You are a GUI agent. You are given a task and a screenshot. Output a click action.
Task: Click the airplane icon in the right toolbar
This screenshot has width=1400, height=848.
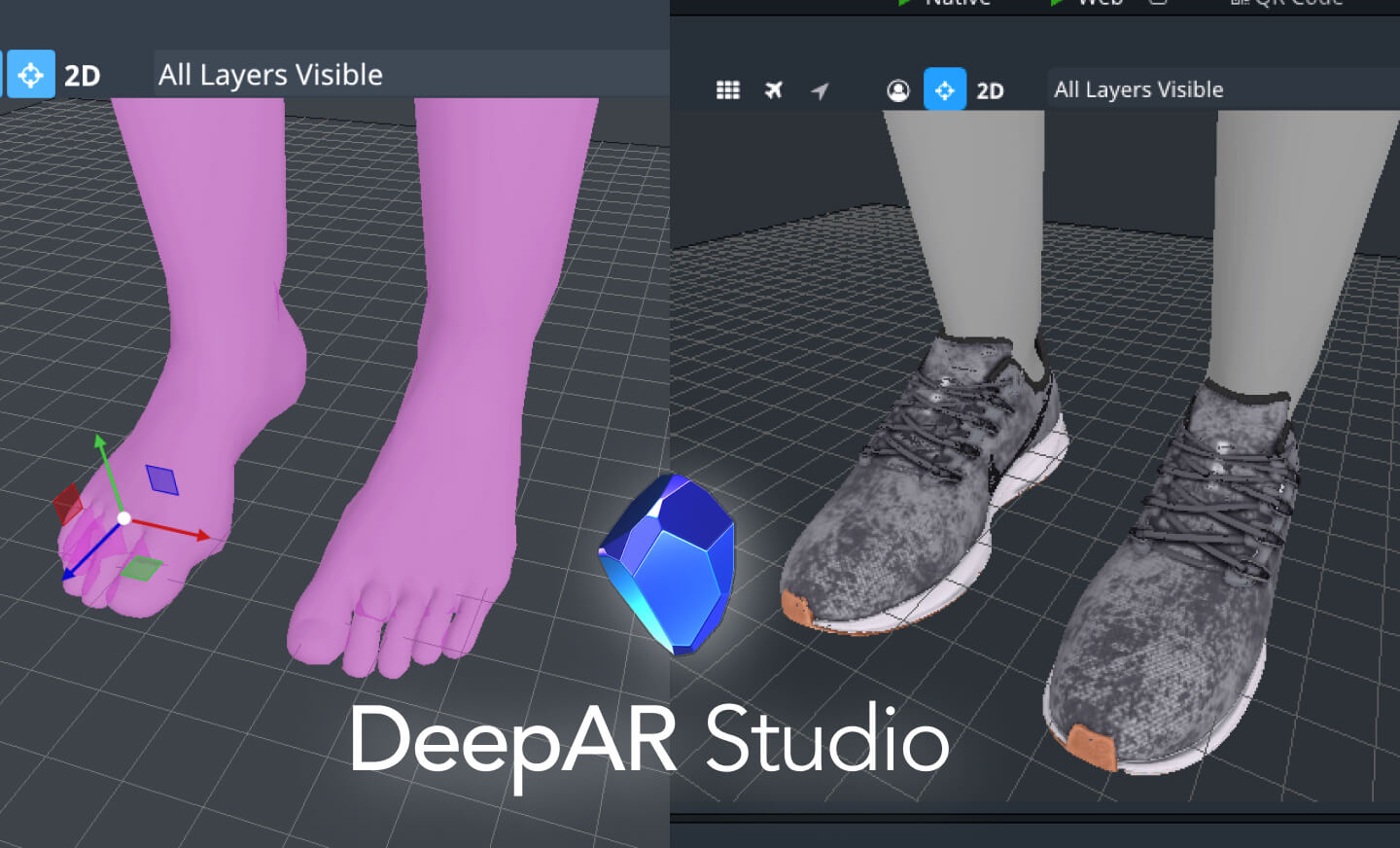point(773,89)
